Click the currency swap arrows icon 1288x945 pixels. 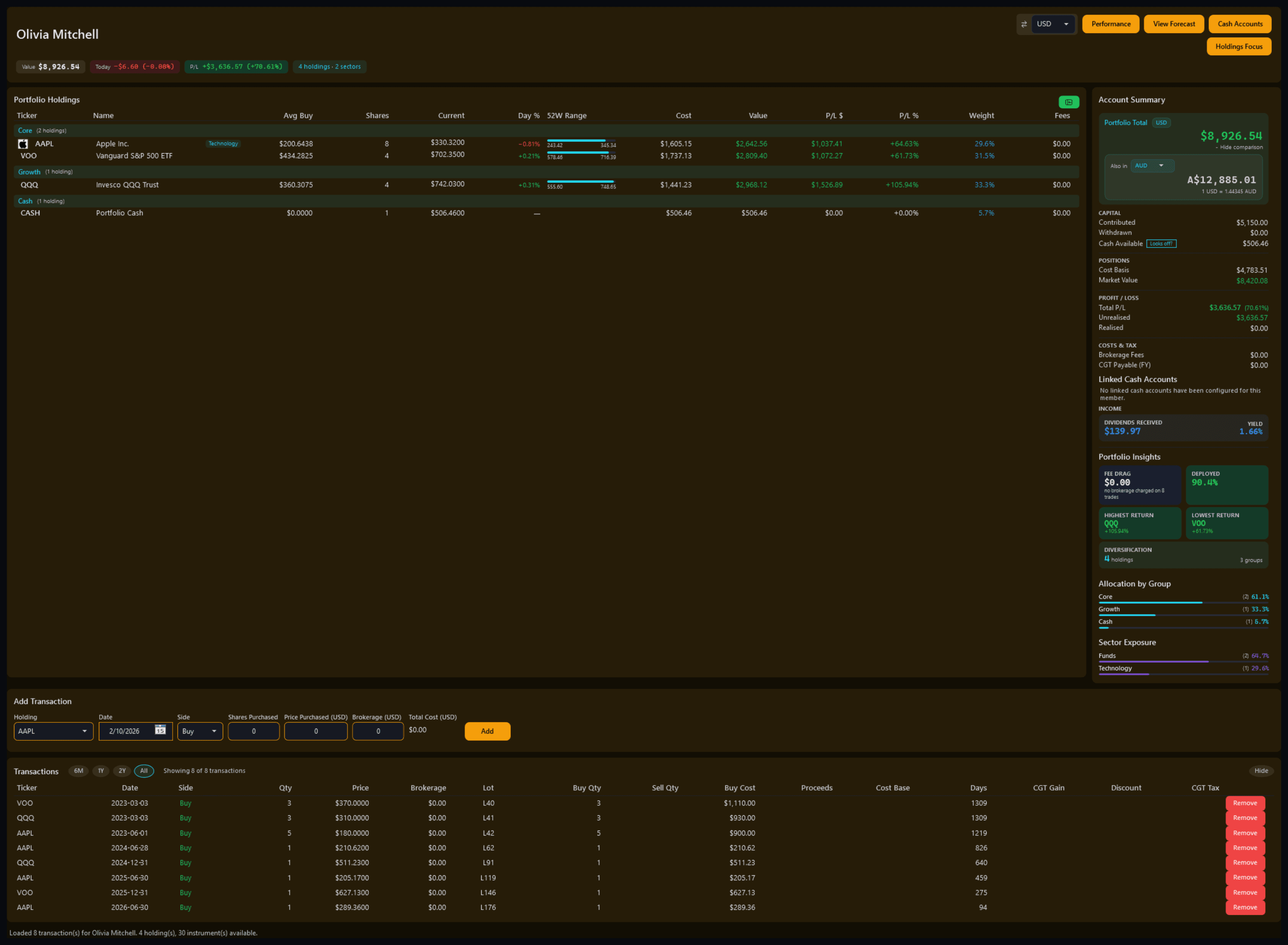click(x=1024, y=24)
